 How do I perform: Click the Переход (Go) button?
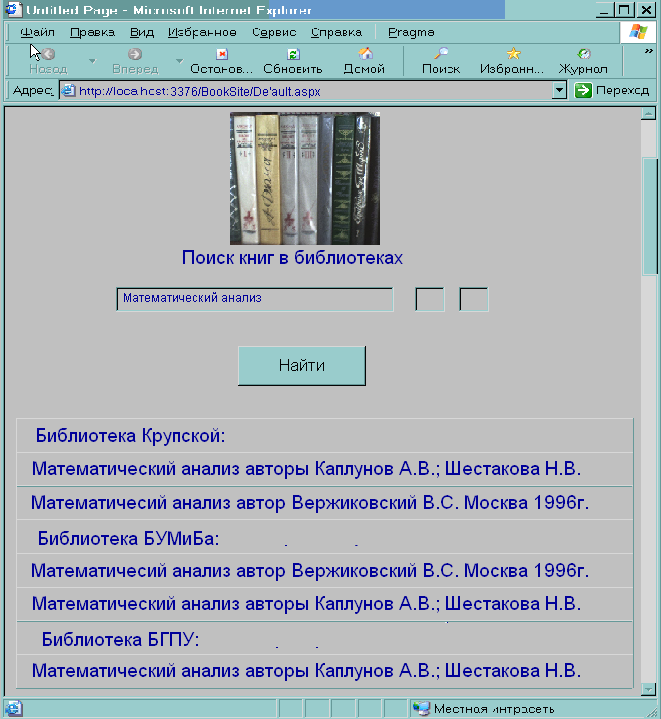point(612,91)
